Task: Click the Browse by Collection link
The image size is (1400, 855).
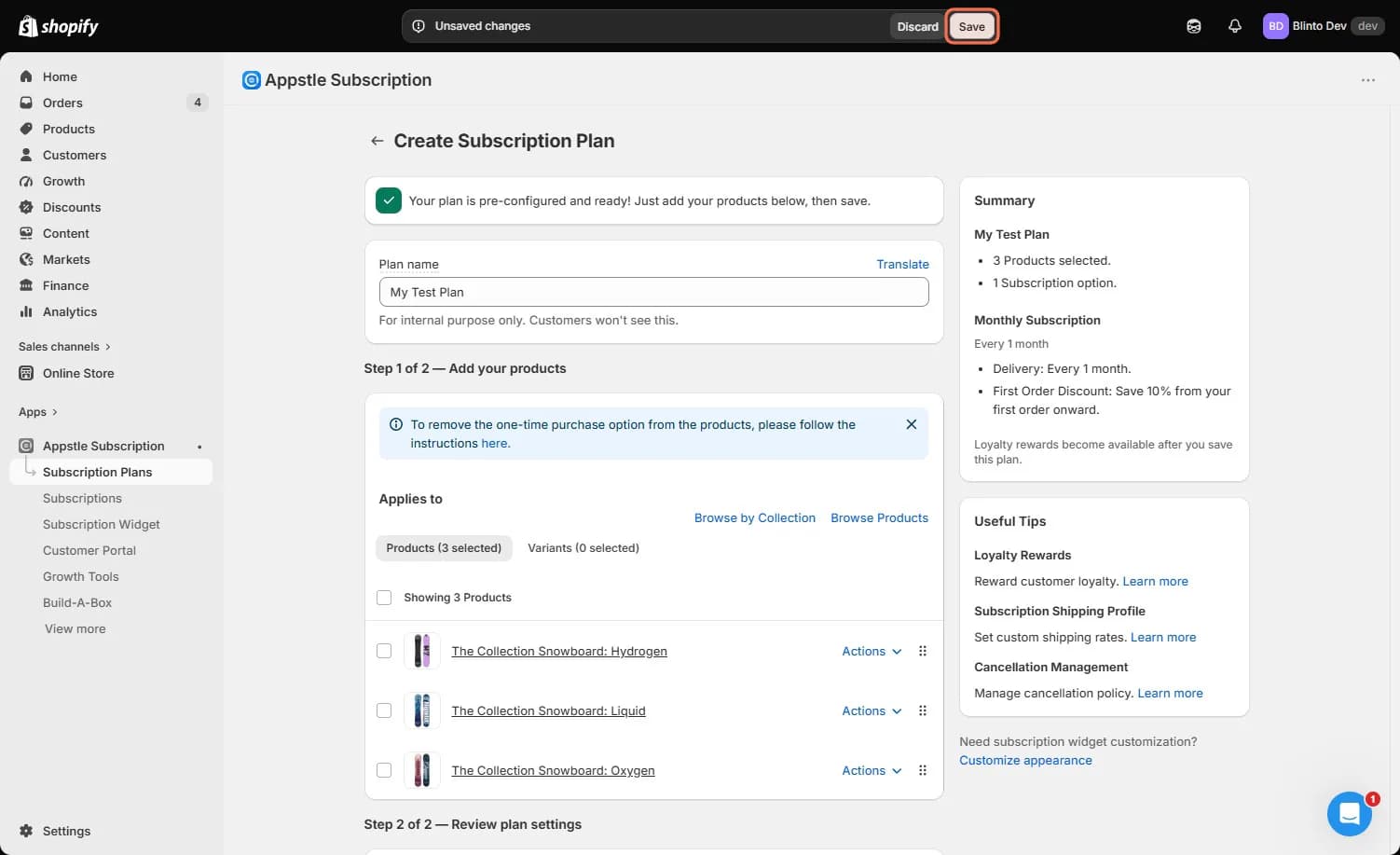Action: pos(755,517)
